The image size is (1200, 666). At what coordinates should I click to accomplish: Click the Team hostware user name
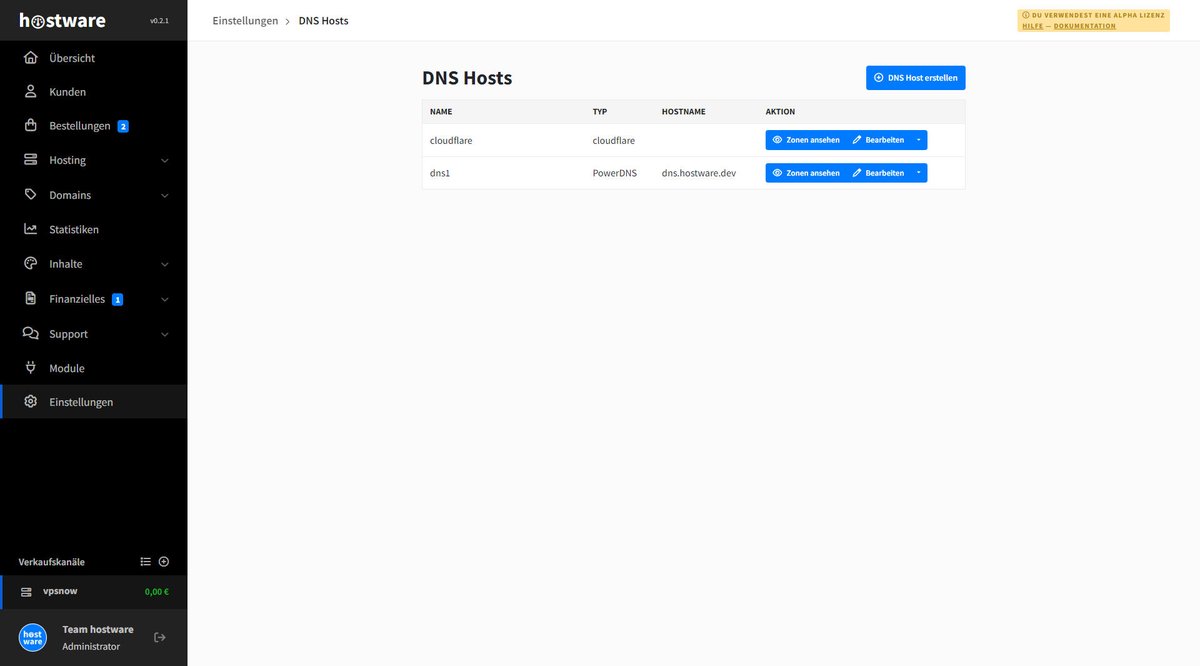[98, 629]
